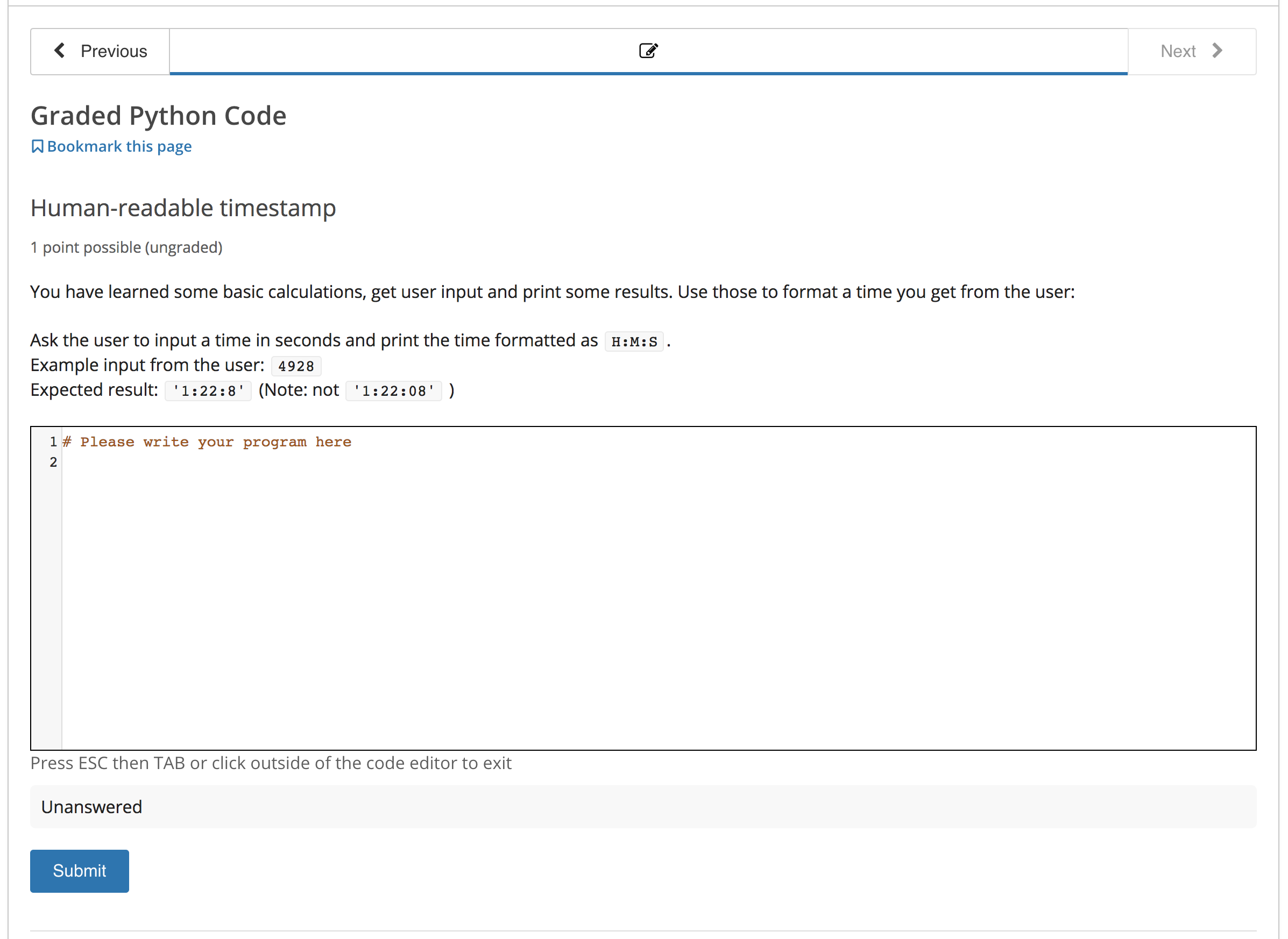Click the pencil edit icon in tab bar

click(648, 51)
